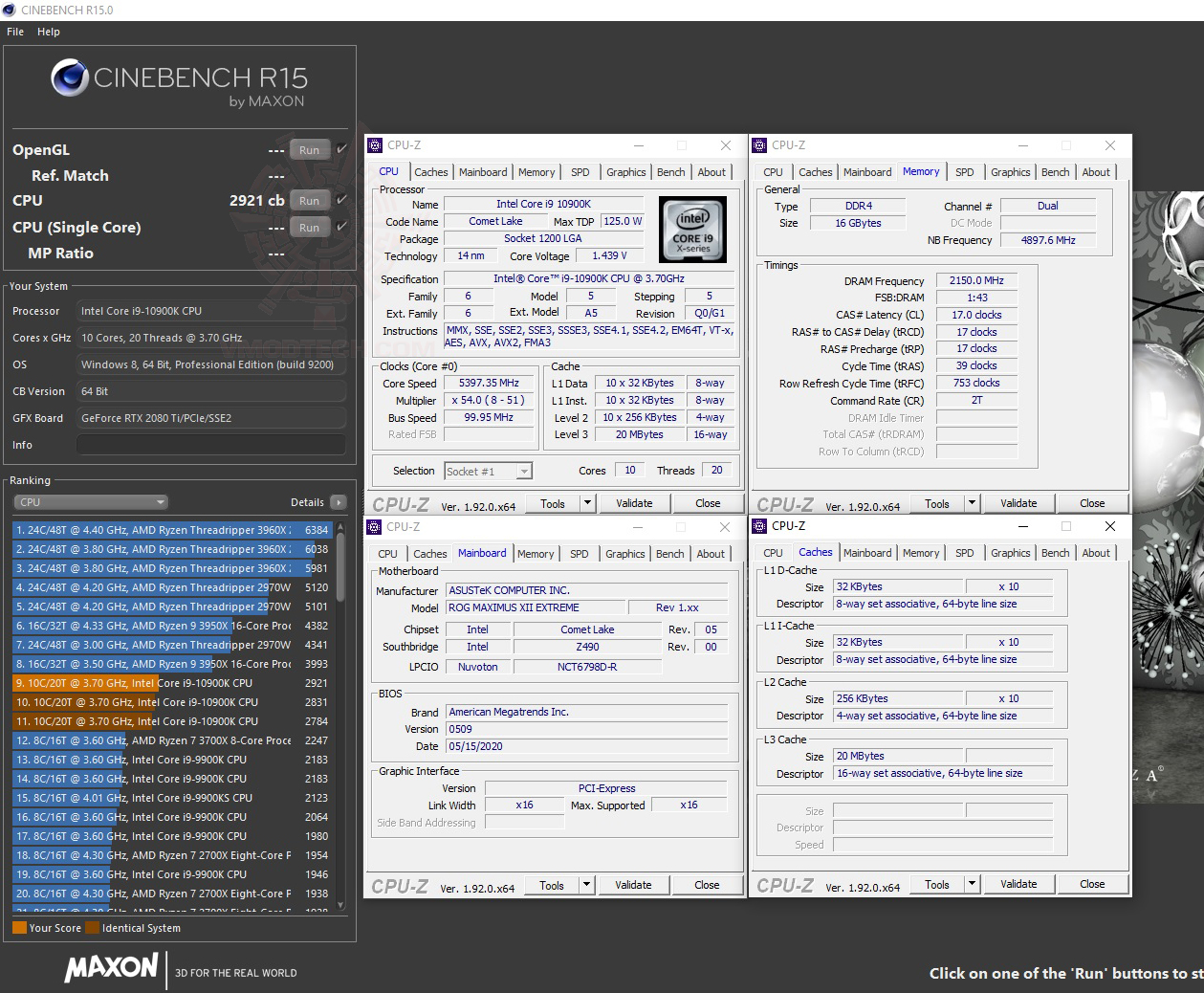Select the highlighted Core i9-10900K ranking entry

172,683
